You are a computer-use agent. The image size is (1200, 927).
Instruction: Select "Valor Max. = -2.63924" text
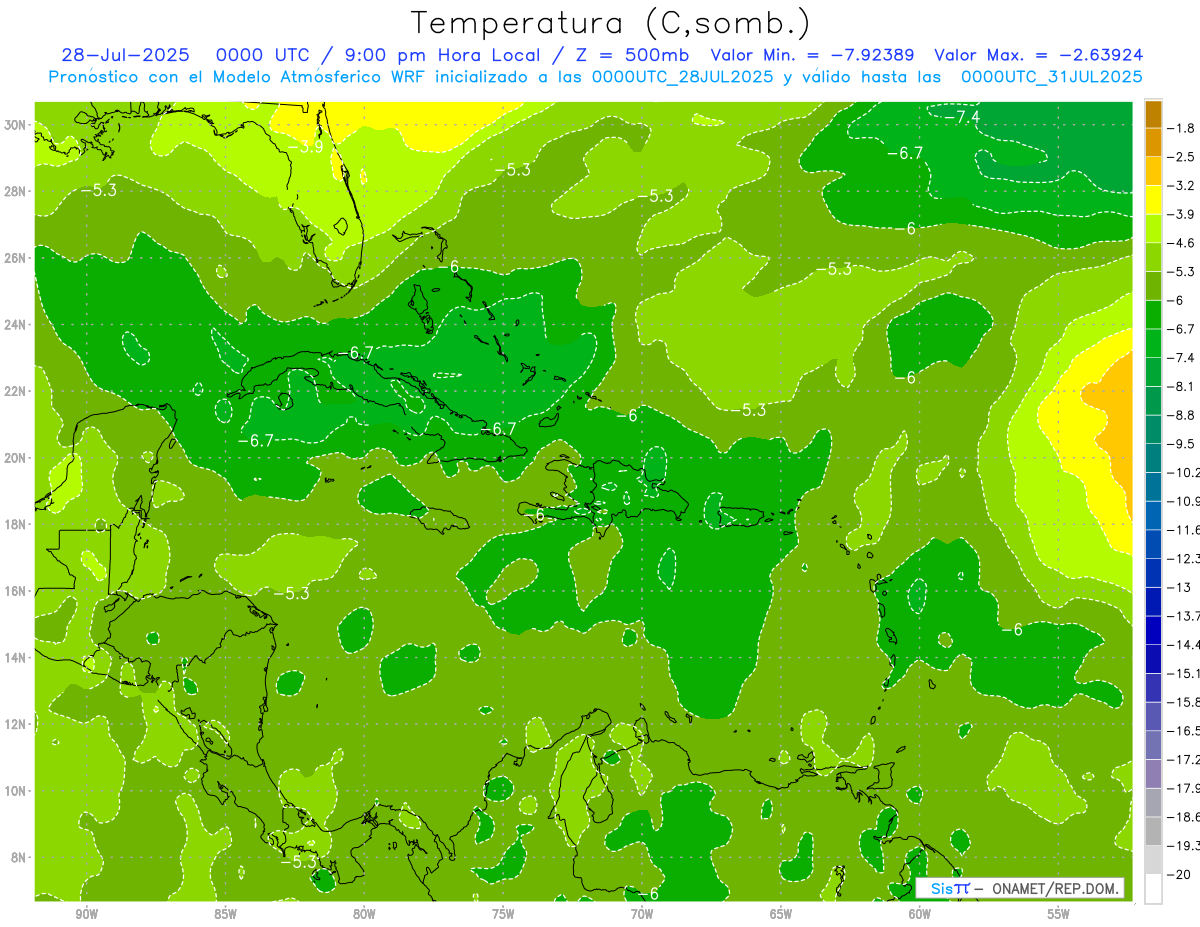1039,55
